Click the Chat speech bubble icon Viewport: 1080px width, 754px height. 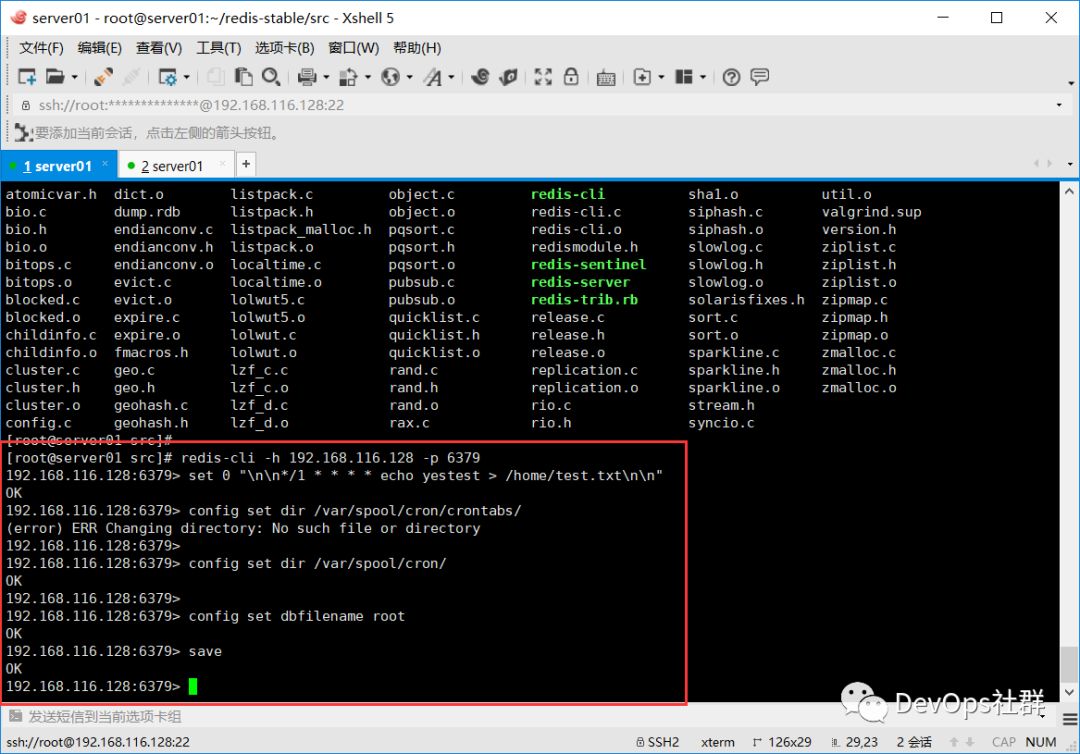[760, 76]
